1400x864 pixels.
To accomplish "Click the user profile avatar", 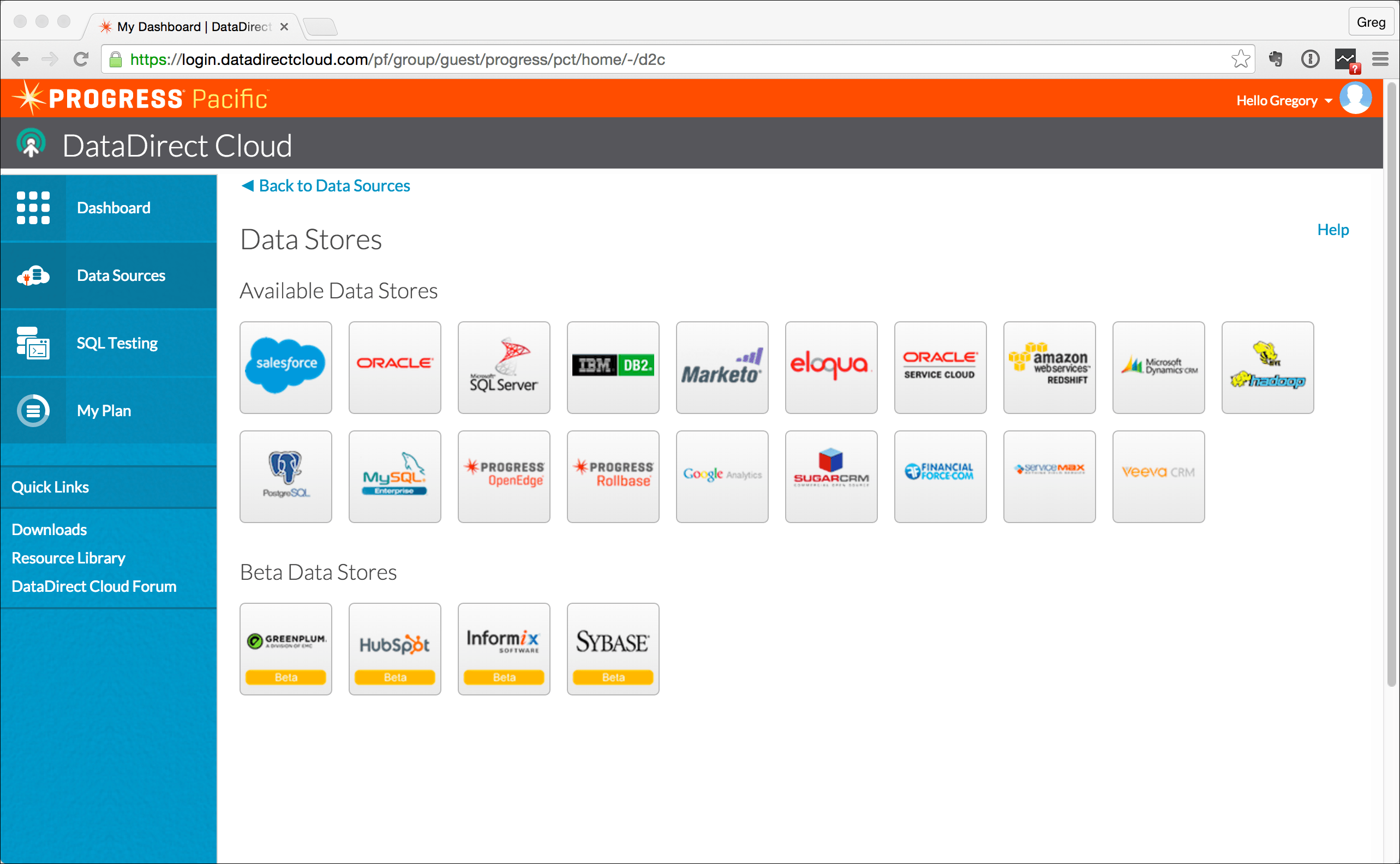I will 1355,98.
